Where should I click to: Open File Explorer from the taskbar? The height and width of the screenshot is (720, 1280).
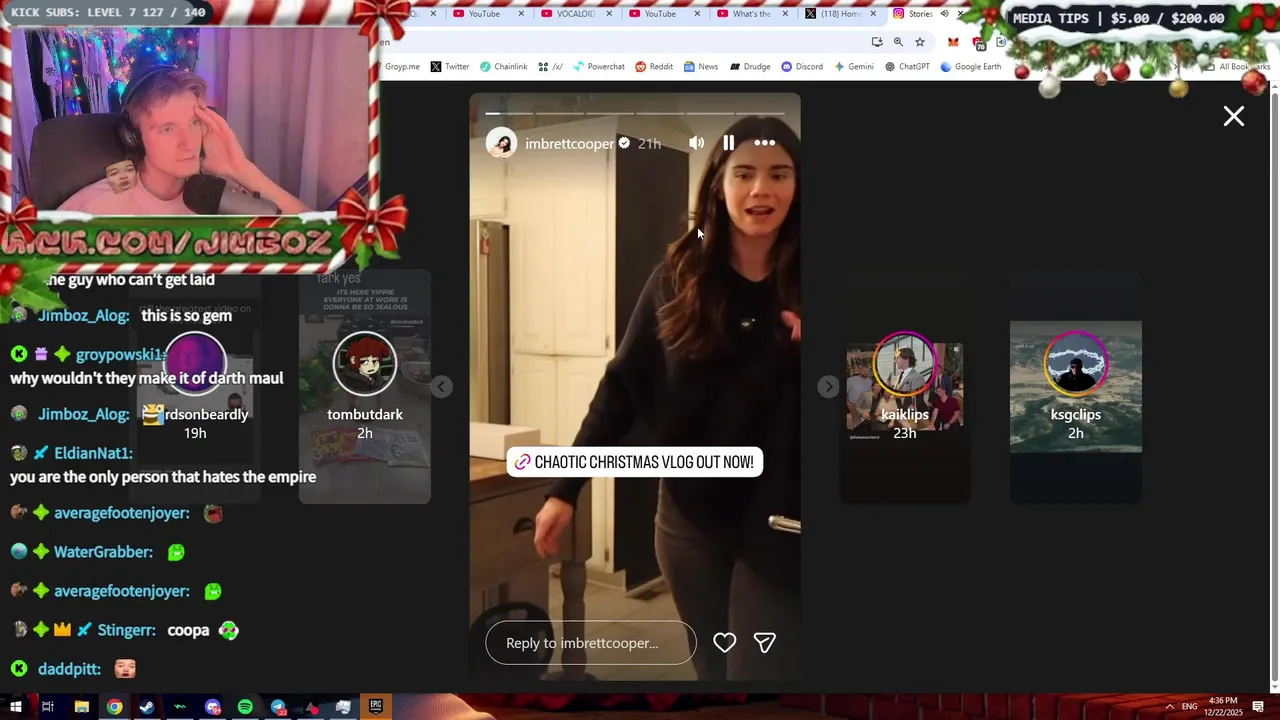point(81,707)
